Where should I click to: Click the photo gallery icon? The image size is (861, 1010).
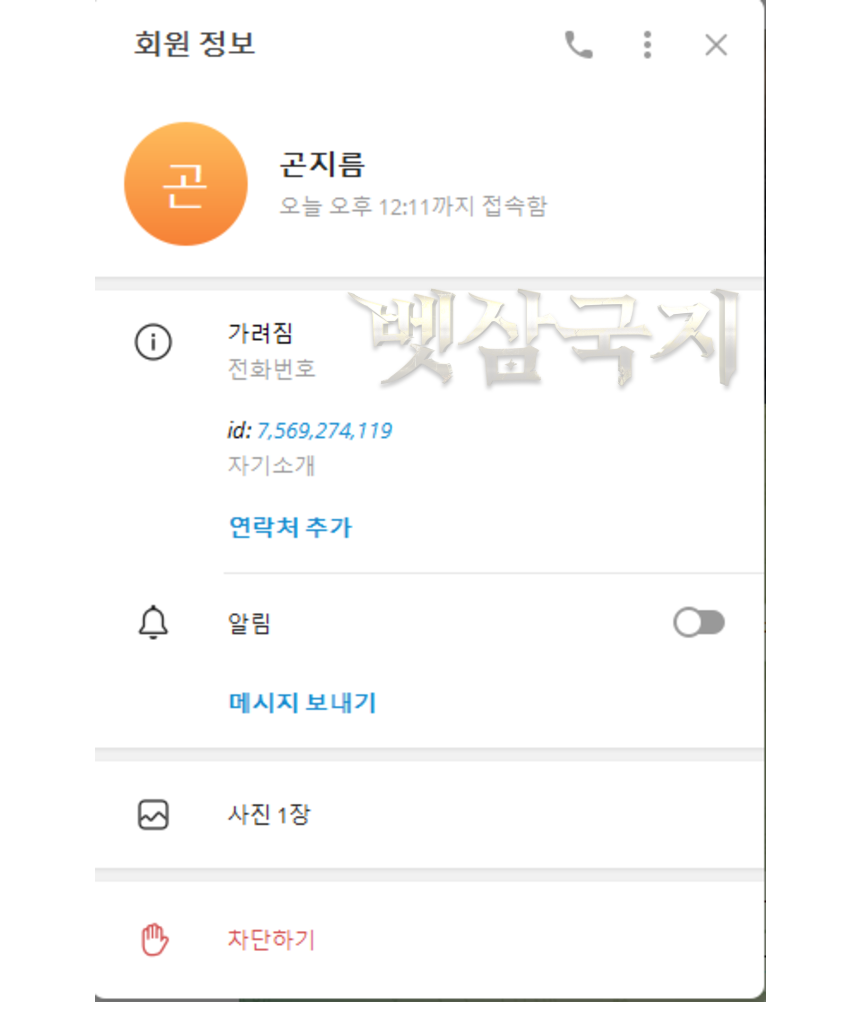click(153, 815)
